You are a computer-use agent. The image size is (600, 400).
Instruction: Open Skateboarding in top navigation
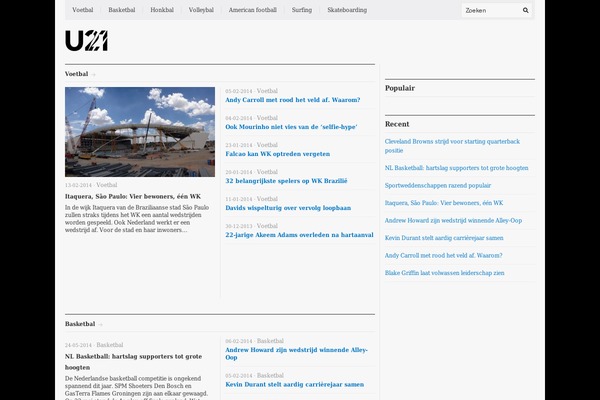pyautogui.click(x=347, y=10)
